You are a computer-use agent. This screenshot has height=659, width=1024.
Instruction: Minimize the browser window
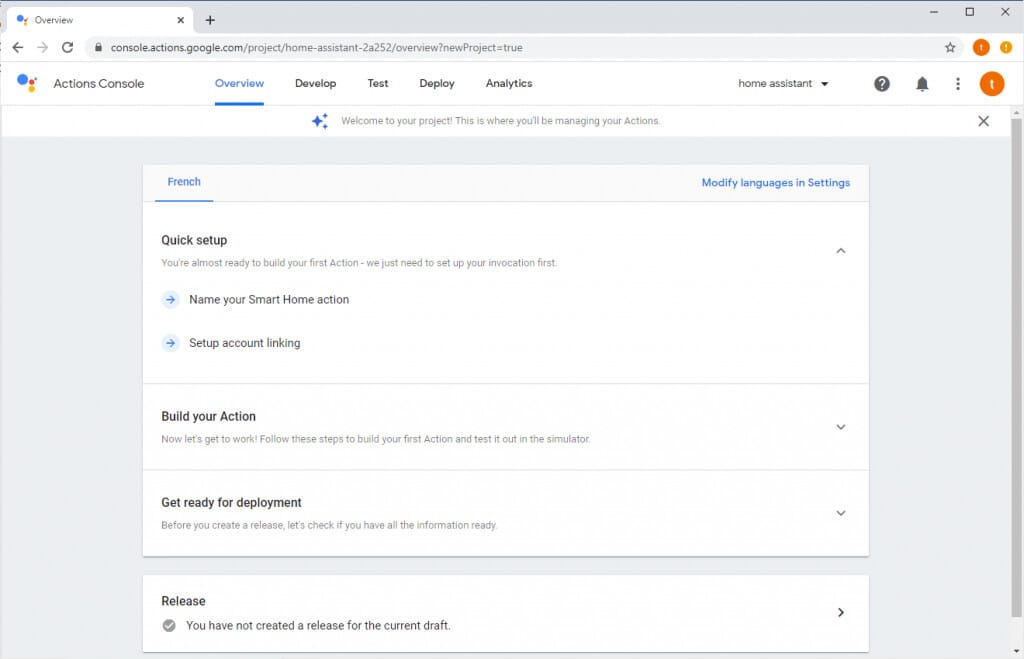934,12
